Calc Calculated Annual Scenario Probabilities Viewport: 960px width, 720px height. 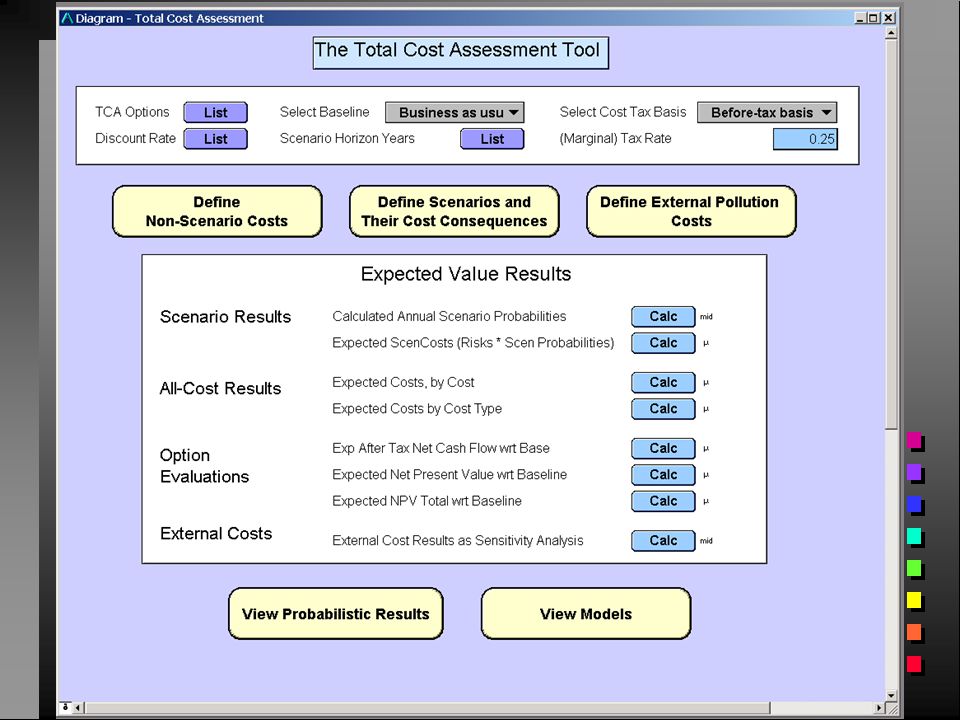pos(663,317)
